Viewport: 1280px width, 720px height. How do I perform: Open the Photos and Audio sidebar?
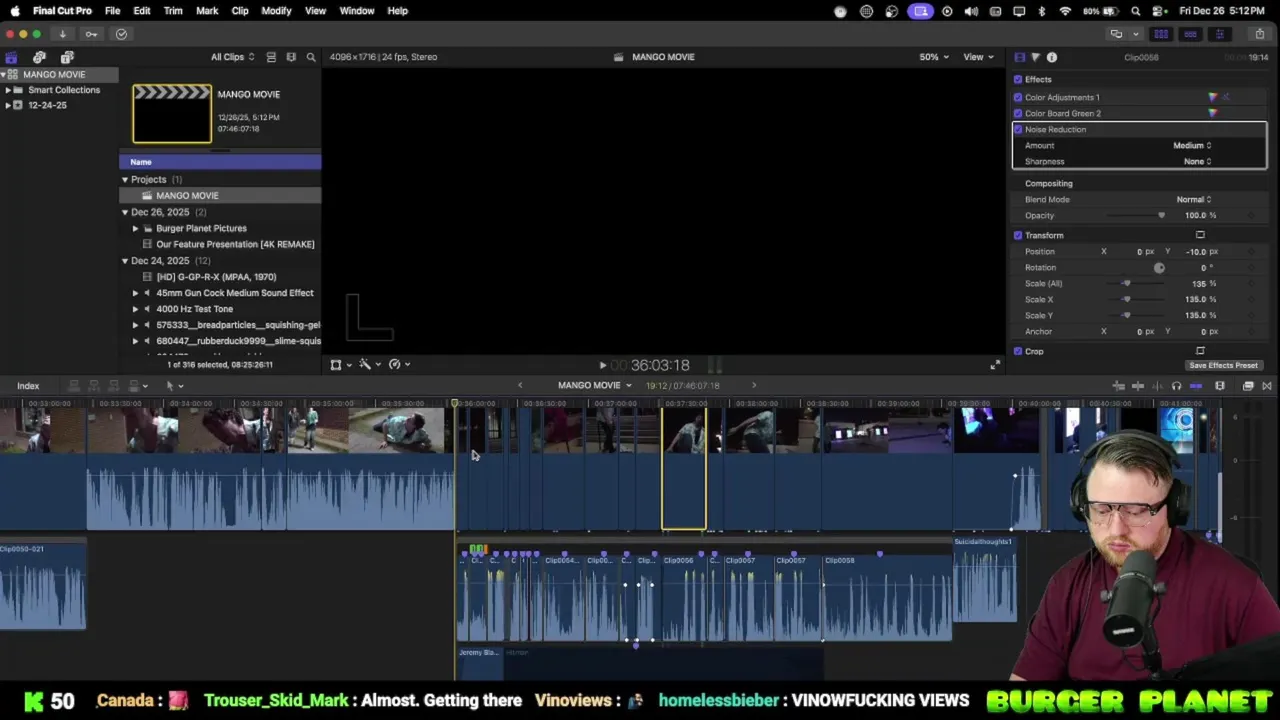pyautogui.click(x=39, y=57)
